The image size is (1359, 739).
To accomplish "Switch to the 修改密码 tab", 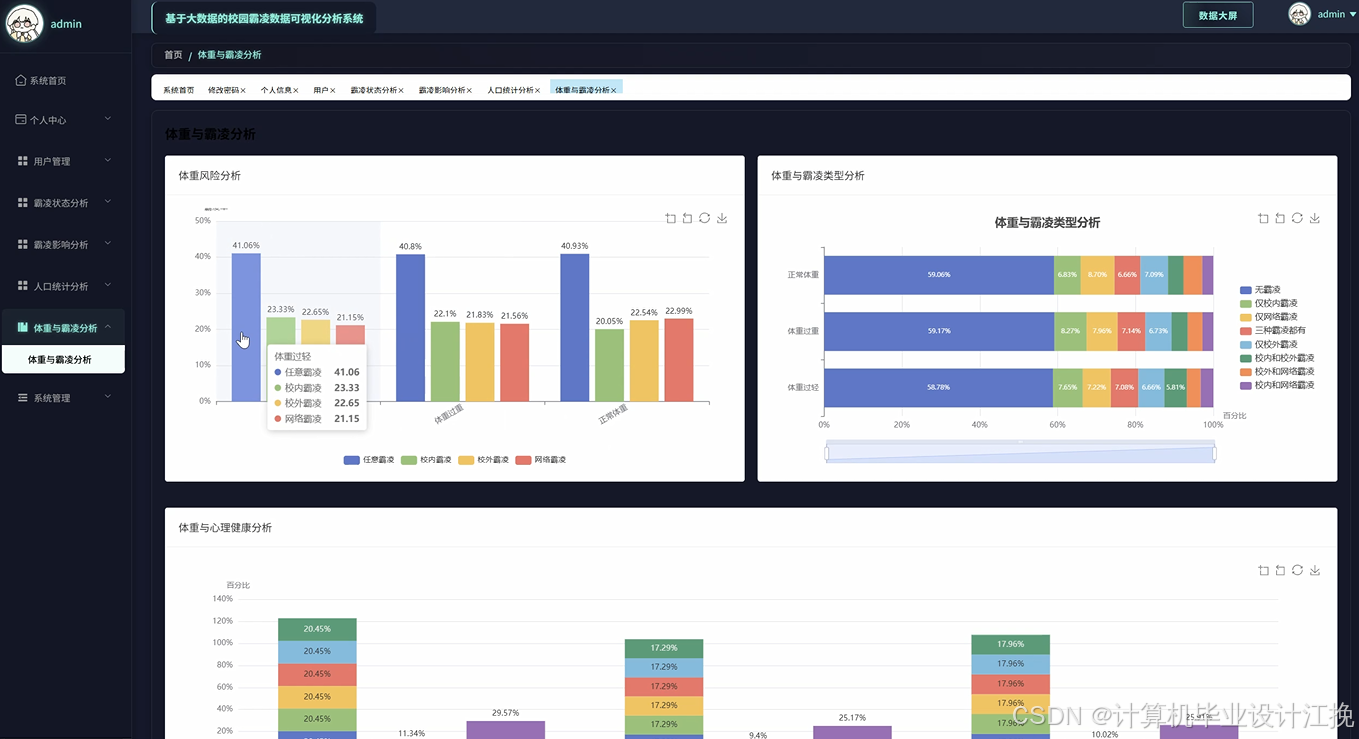I will tap(223, 90).
